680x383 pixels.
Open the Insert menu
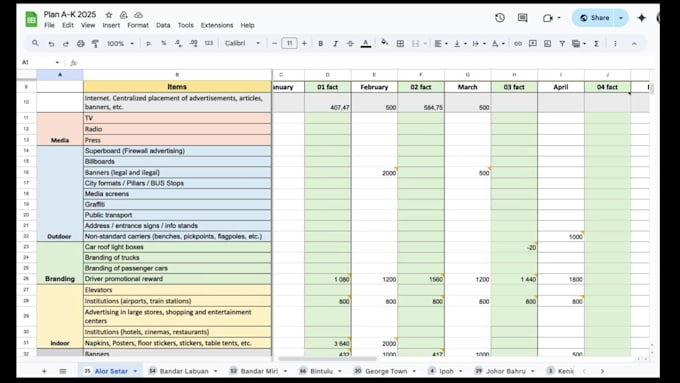point(111,25)
